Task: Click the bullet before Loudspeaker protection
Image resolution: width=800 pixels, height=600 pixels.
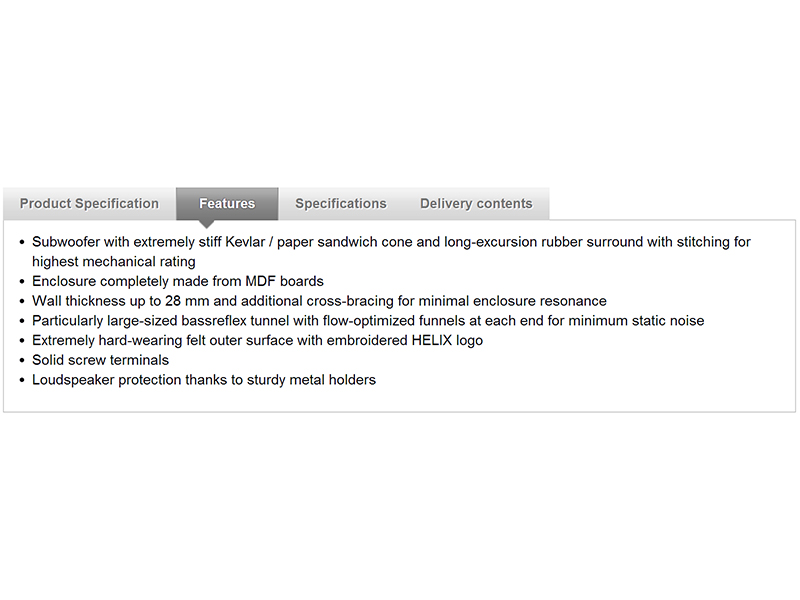Action: click(22, 380)
